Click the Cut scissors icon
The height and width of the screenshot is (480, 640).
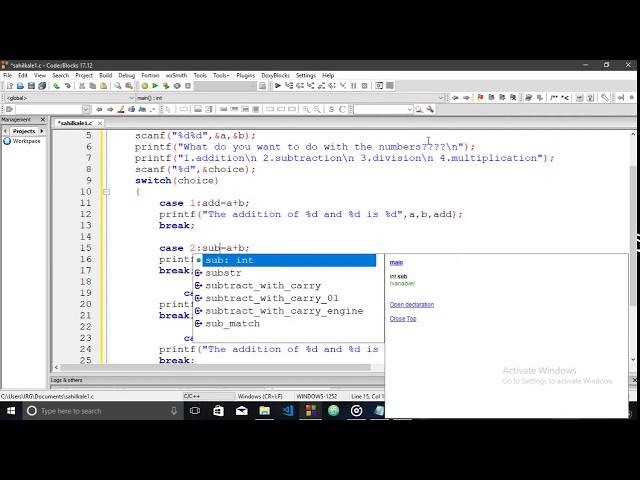pyautogui.click(x=82, y=86)
